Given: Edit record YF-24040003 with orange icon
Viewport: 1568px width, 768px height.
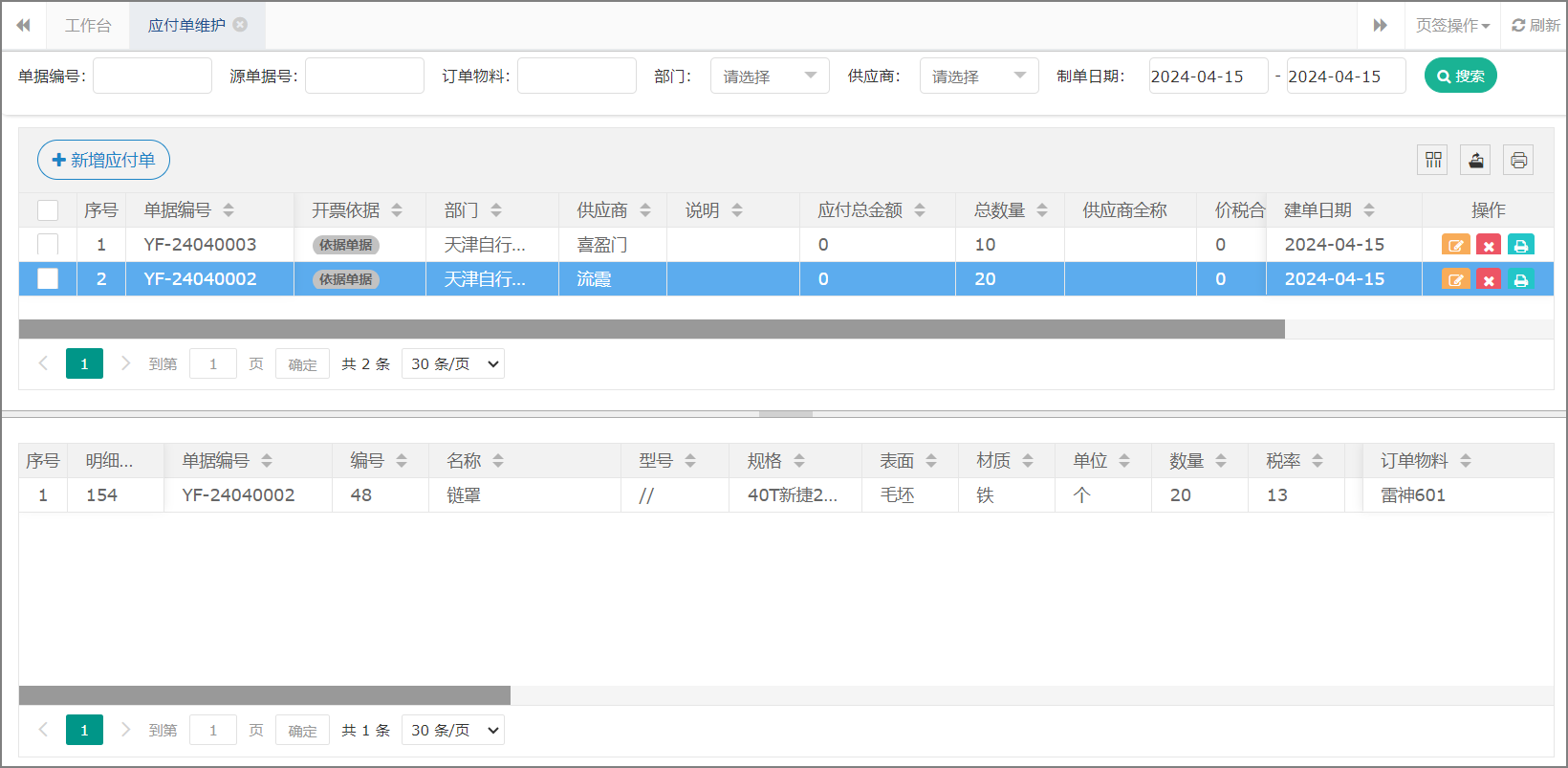Looking at the screenshot, I should tap(1455, 245).
